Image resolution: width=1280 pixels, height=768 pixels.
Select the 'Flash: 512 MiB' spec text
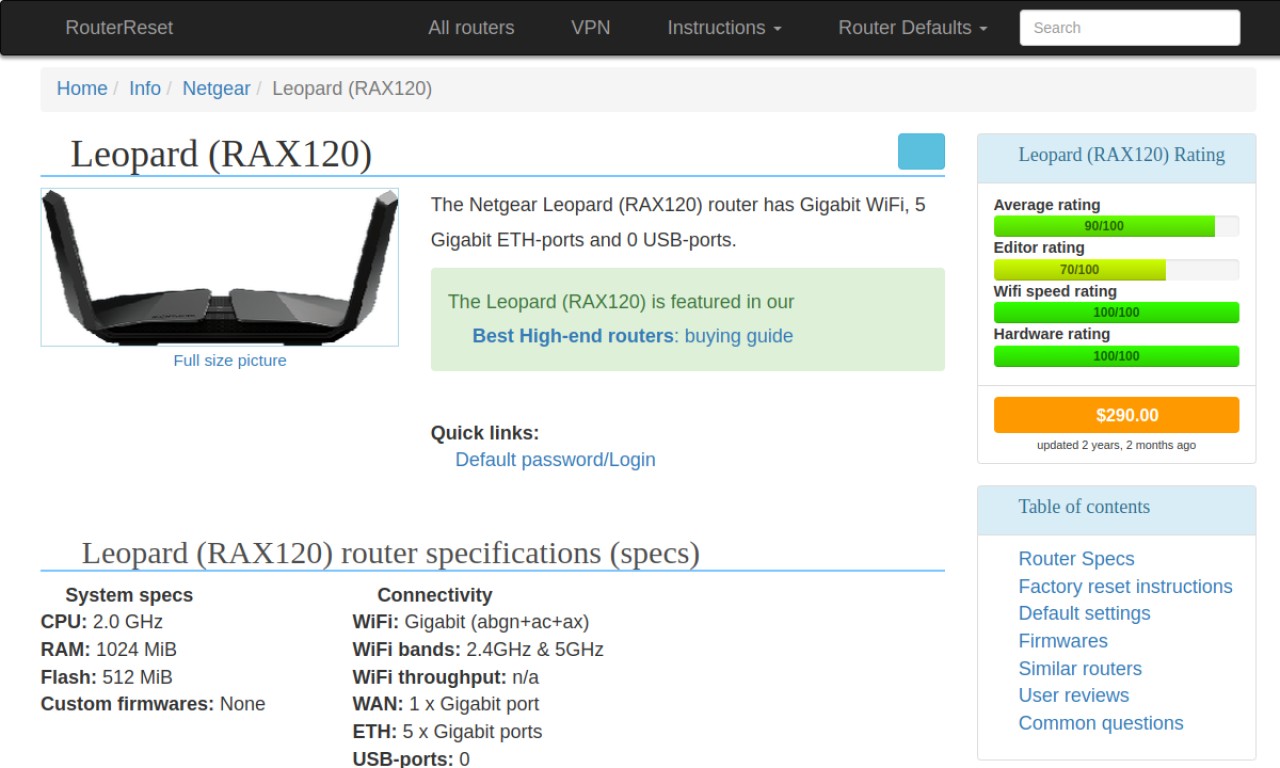[x=107, y=677]
